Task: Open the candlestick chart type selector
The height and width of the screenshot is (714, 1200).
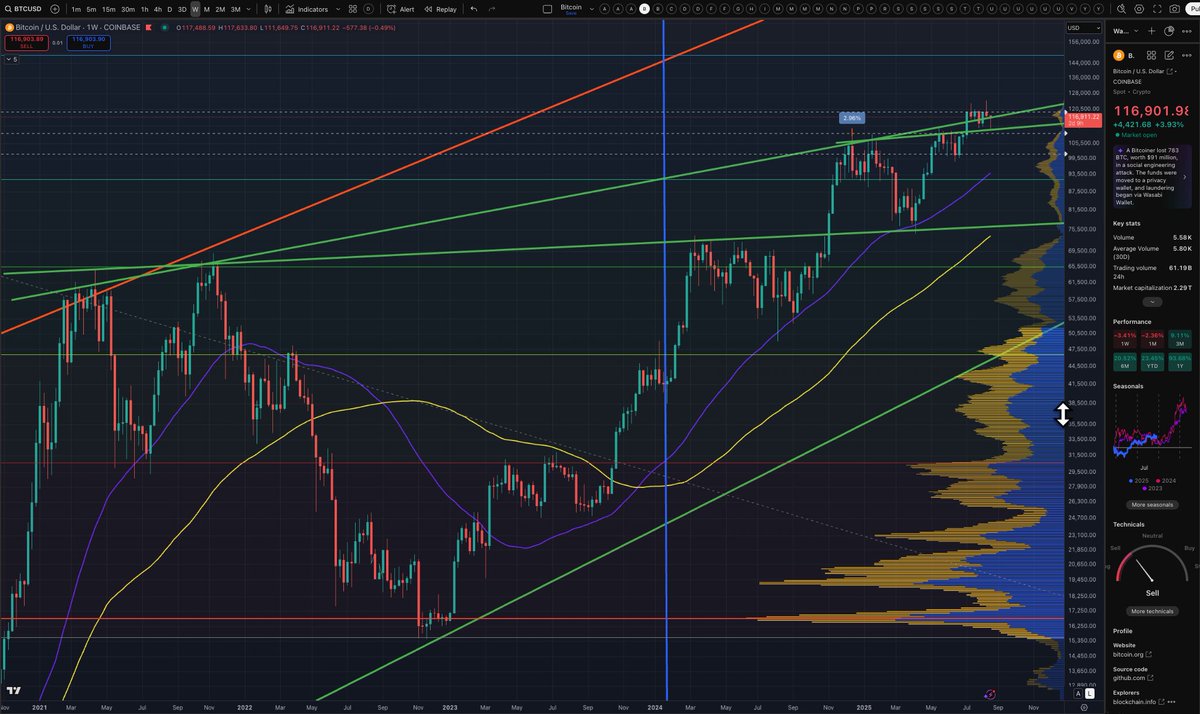Action: 267,9
